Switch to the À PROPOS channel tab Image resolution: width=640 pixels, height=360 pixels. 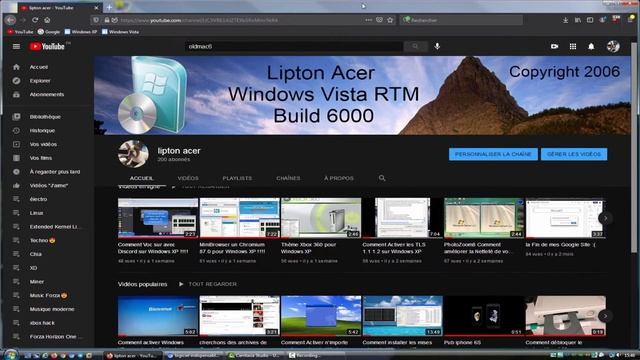tap(339, 178)
